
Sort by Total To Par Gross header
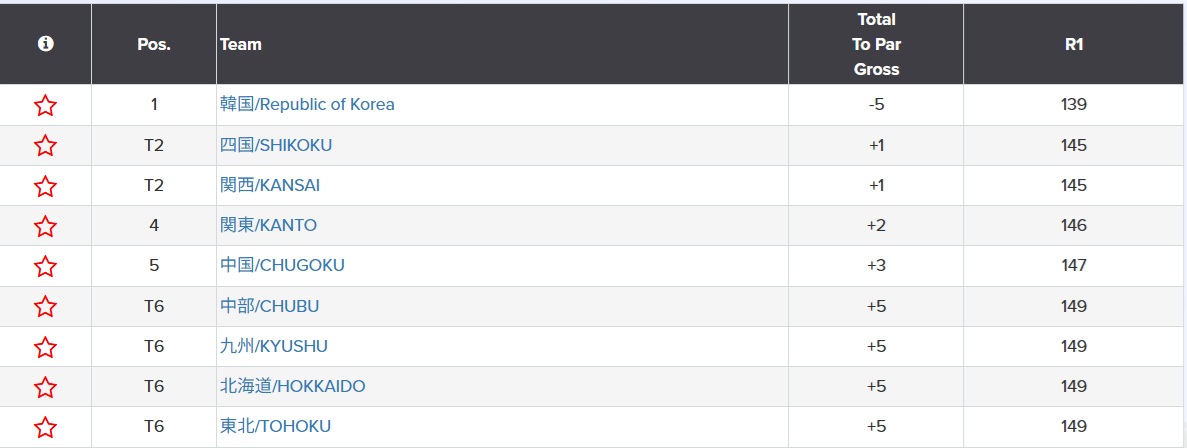pyautogui.click(x=876, y=44)
